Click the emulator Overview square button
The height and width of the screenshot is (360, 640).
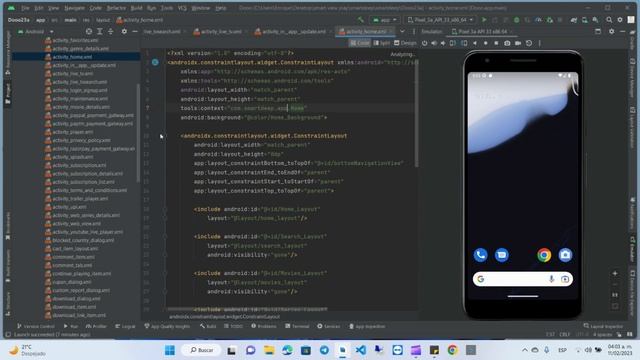(496, 43)
